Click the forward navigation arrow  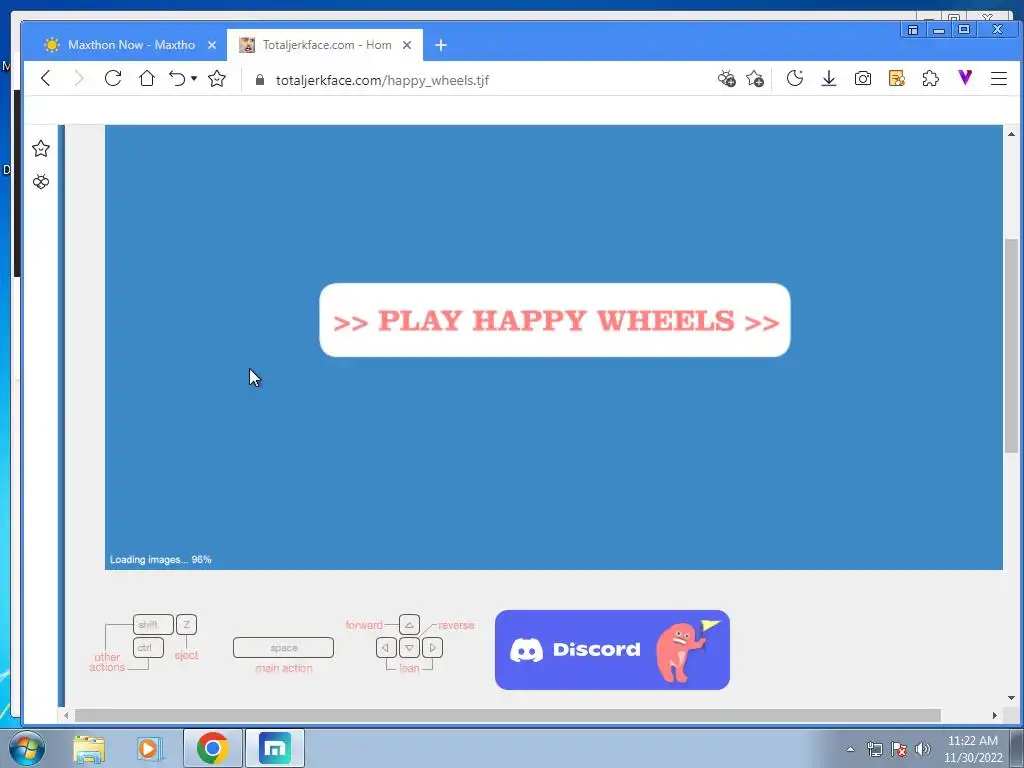point(79,79)
